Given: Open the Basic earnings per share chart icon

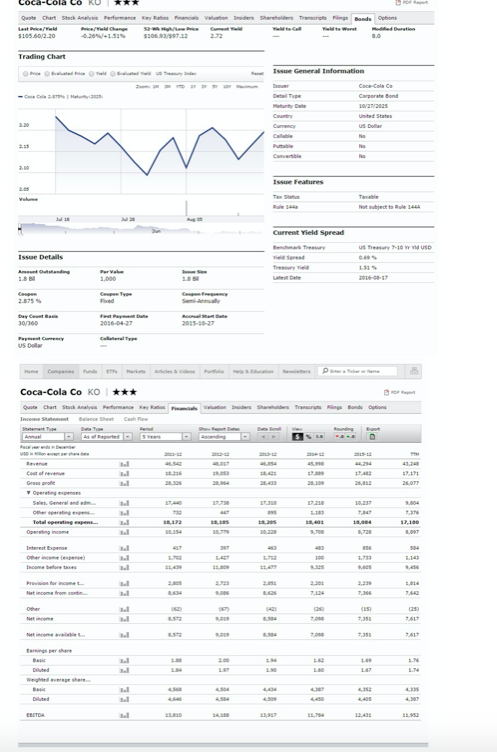Looking at the screenshot, I should coord(125,660).
